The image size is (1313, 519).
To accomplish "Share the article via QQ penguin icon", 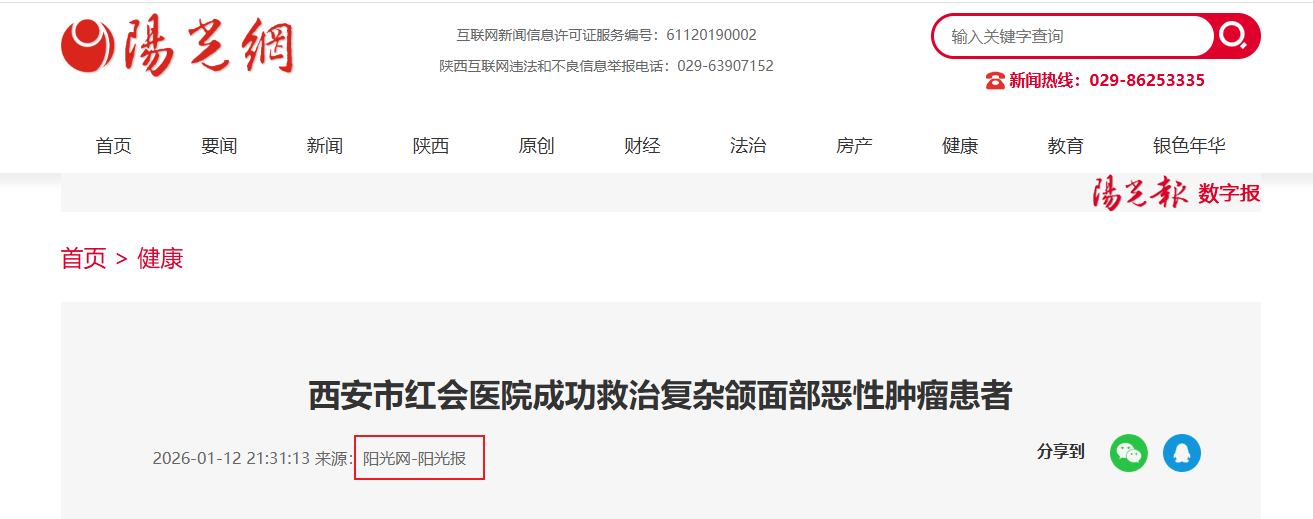I will click(x=1182, y=453).
